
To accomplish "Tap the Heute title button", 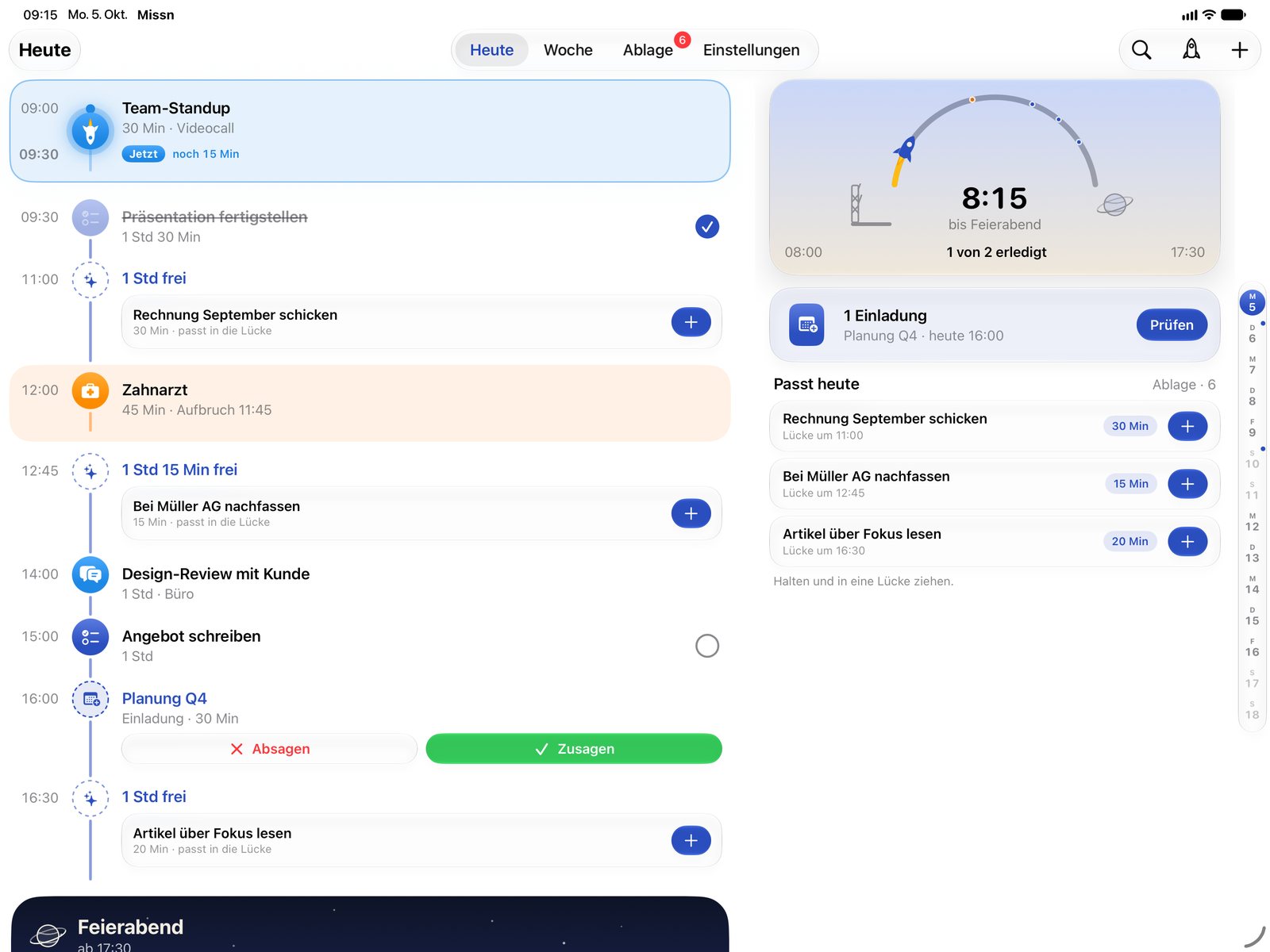I will click(x=44, y=50).
